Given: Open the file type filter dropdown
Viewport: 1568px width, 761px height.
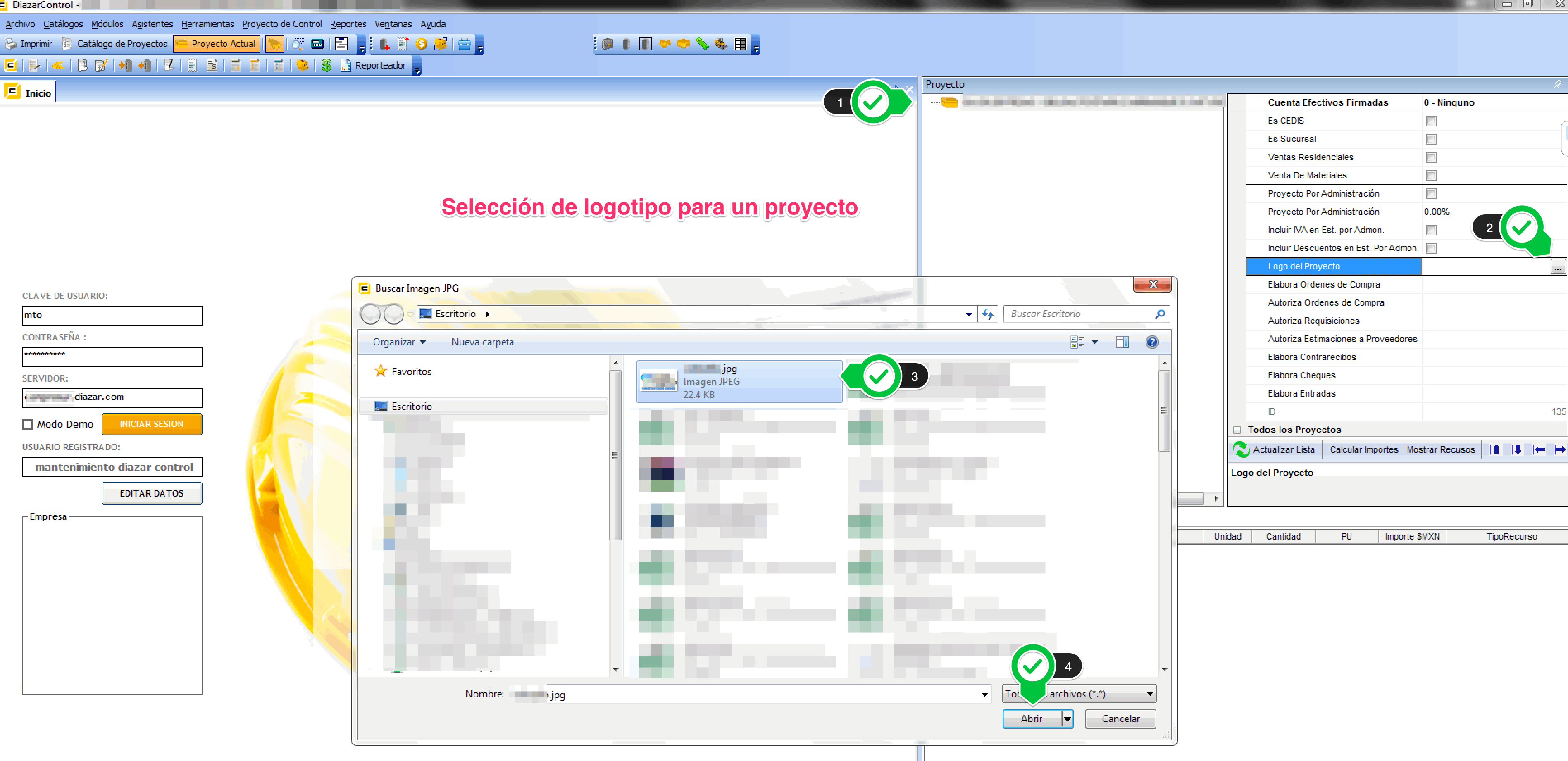Looking at the screenshot, I should (1149, 694).
